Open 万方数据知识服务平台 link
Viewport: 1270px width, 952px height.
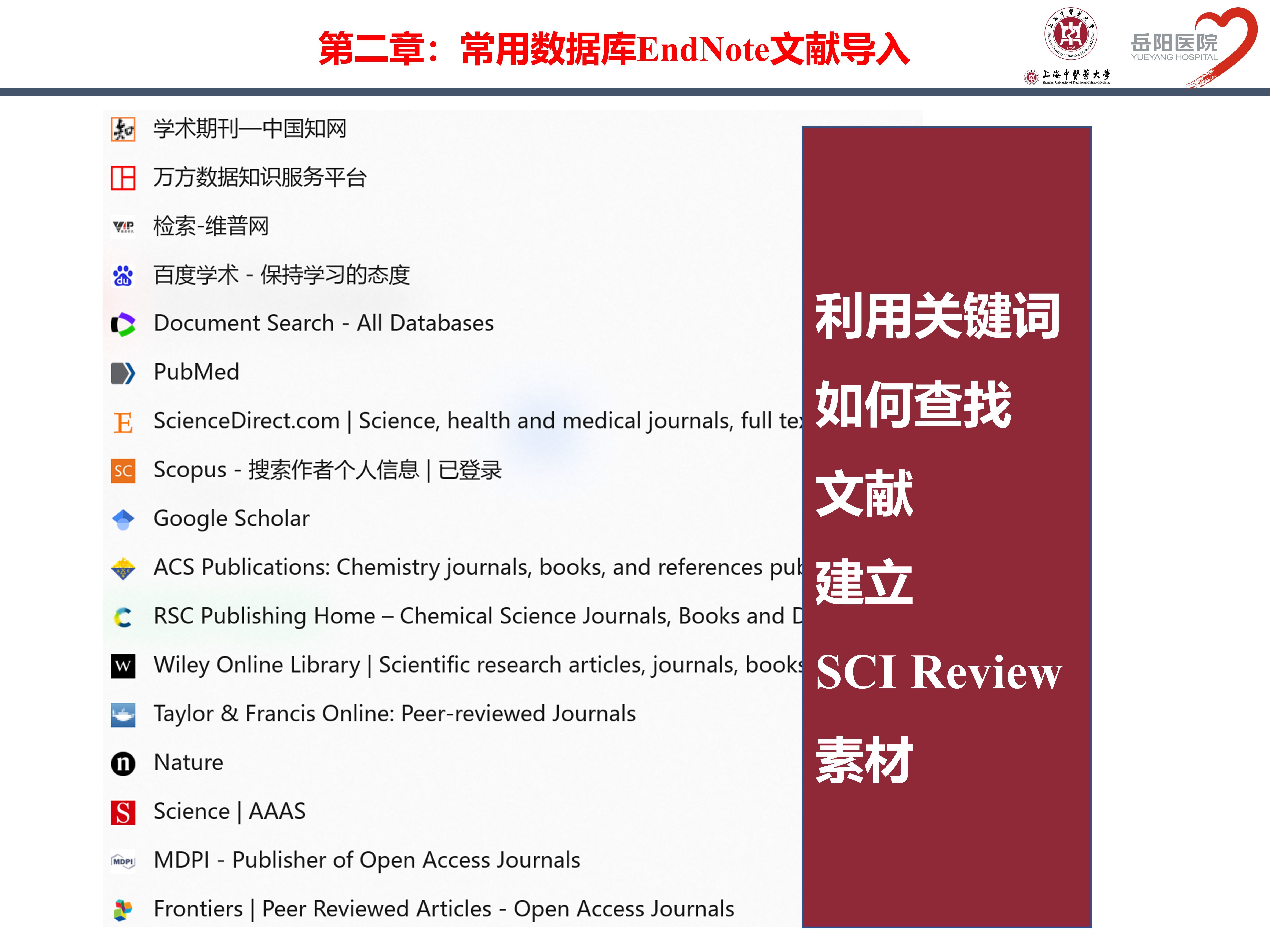[260, 177]
